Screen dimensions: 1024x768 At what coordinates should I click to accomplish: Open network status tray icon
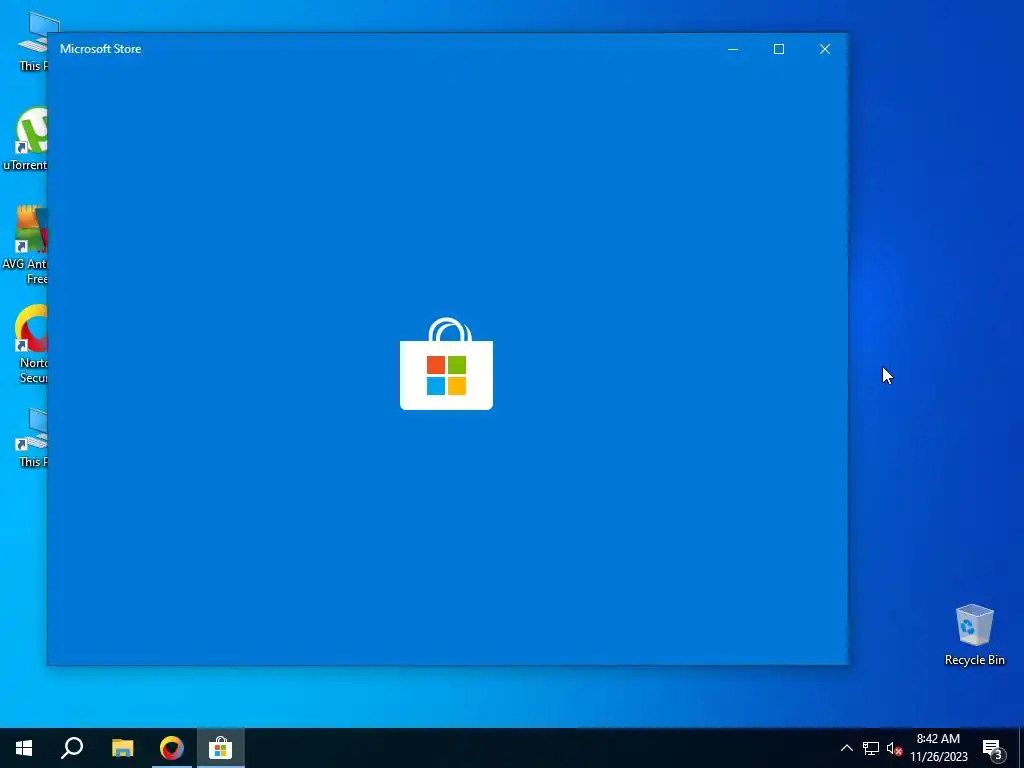(871, 748)
